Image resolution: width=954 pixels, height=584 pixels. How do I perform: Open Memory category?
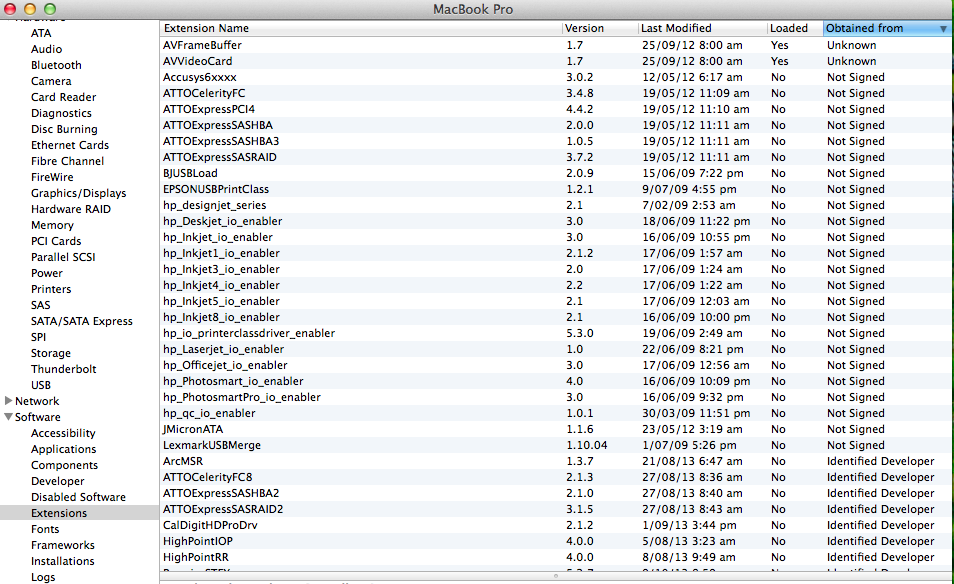click(52, 225)
